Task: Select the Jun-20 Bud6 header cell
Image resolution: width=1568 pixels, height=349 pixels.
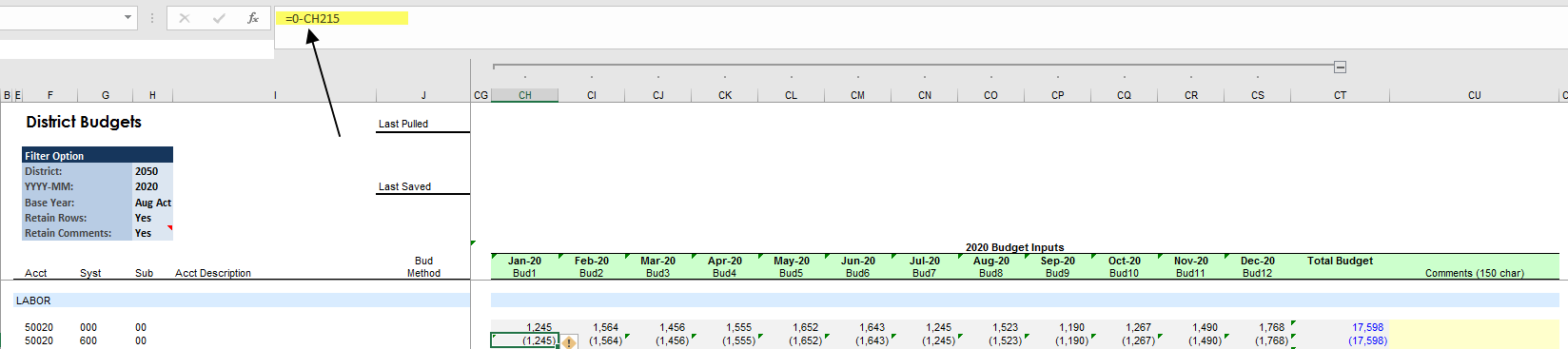Action: coord(858,266)
